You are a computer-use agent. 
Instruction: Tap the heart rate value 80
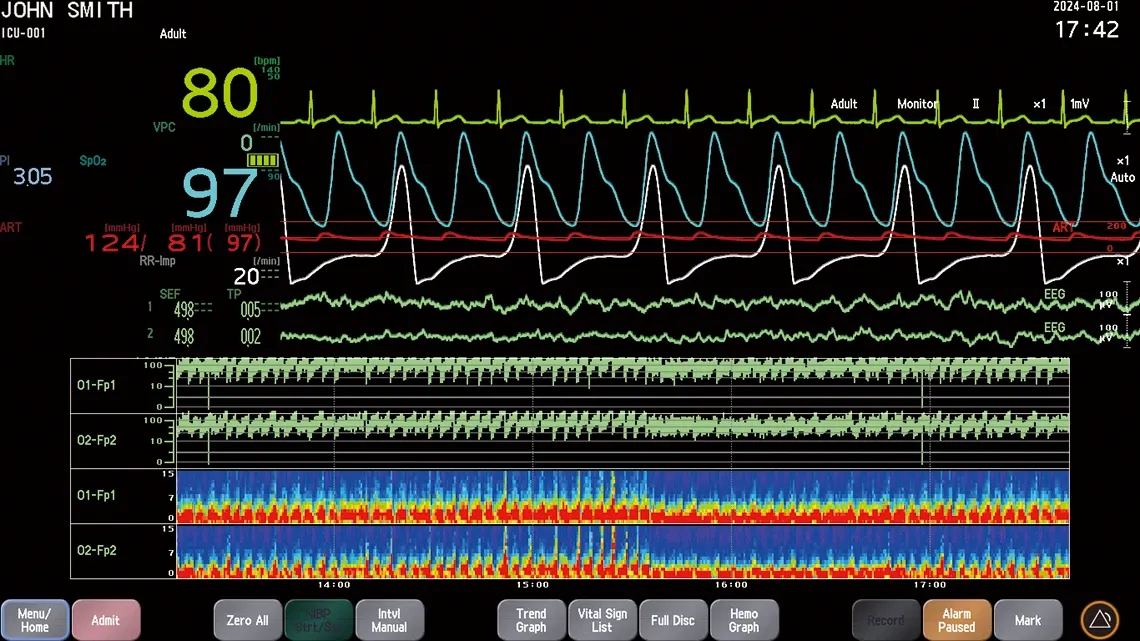click(220, 94)
